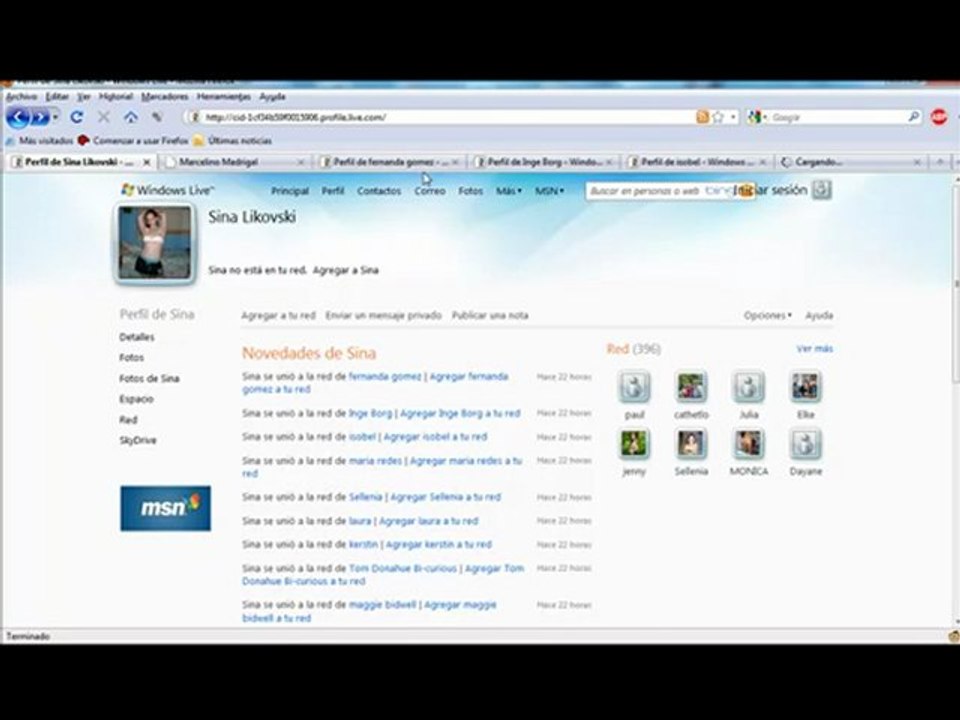Open the Editar menu
The height and width of the screenshot is (720, 960).
57,97
